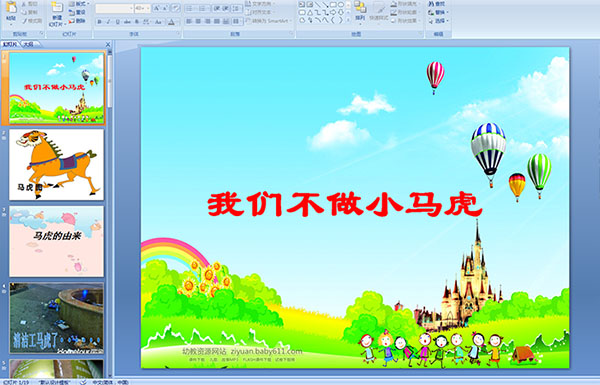Click the clear formatting eraser icon
The height and width of the screenshot is (385, 600).
[176, 8]
